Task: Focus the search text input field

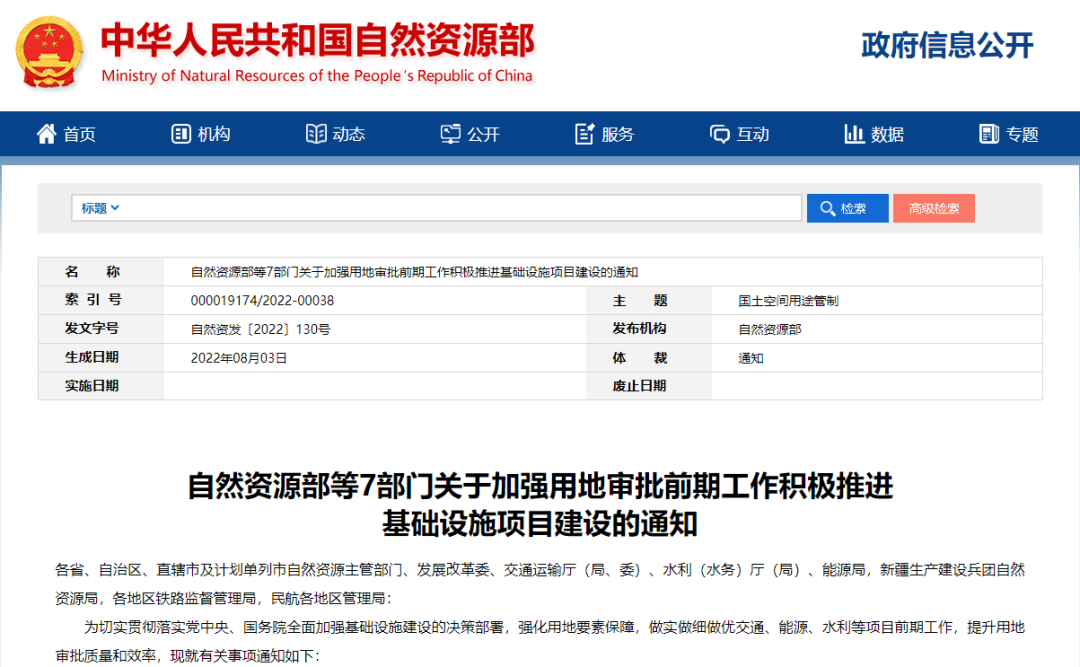Action: click(460, 208)
